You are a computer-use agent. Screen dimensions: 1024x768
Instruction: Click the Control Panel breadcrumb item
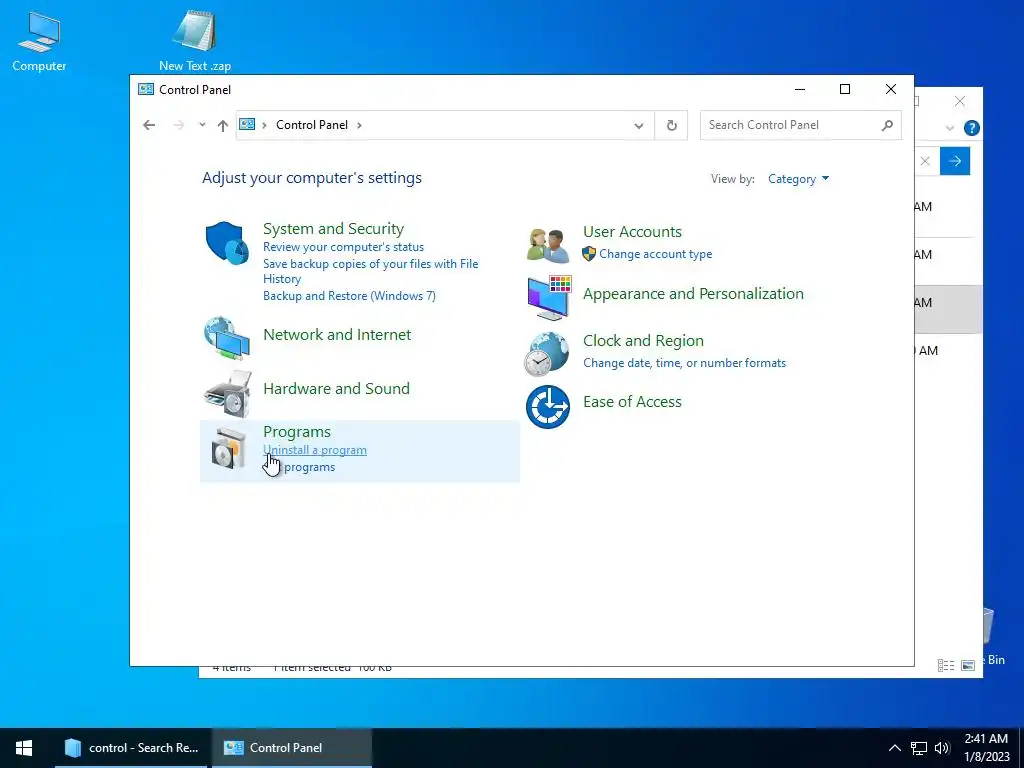point(312,125)
